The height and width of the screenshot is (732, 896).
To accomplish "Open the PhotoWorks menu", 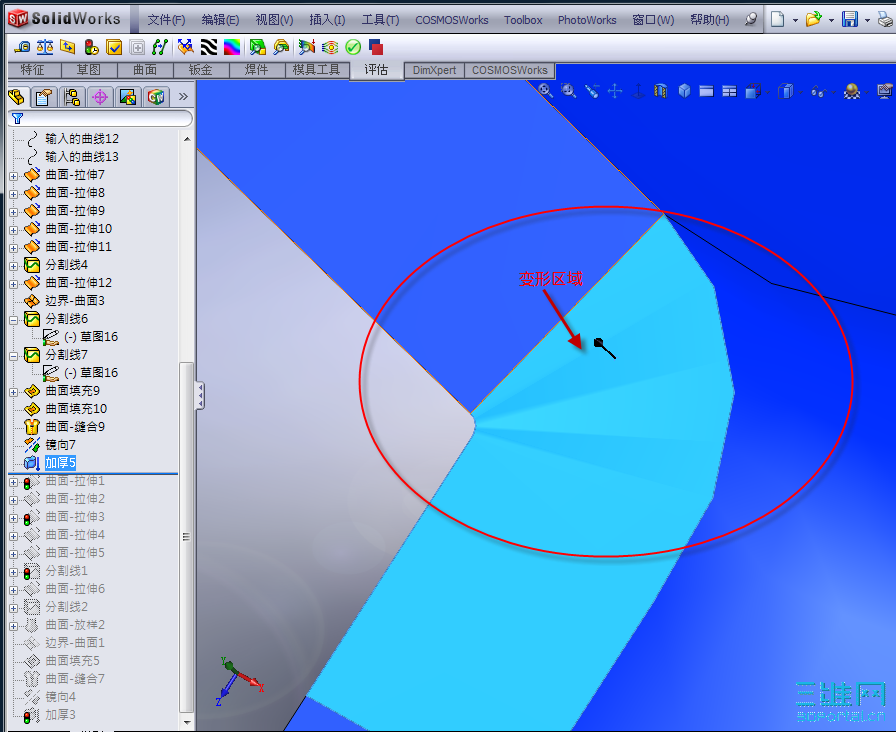I will click(x=587, y=20).
